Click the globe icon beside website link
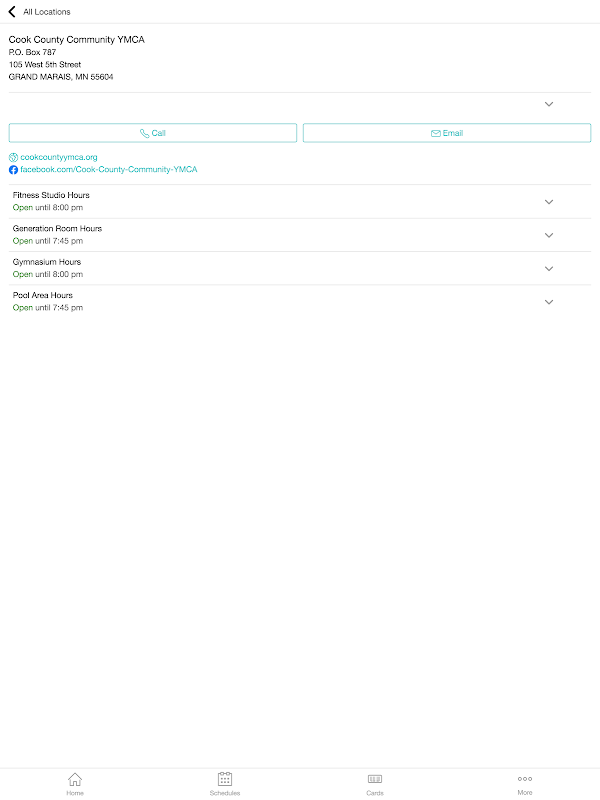The image size is (600, 800). coord(13,157)
